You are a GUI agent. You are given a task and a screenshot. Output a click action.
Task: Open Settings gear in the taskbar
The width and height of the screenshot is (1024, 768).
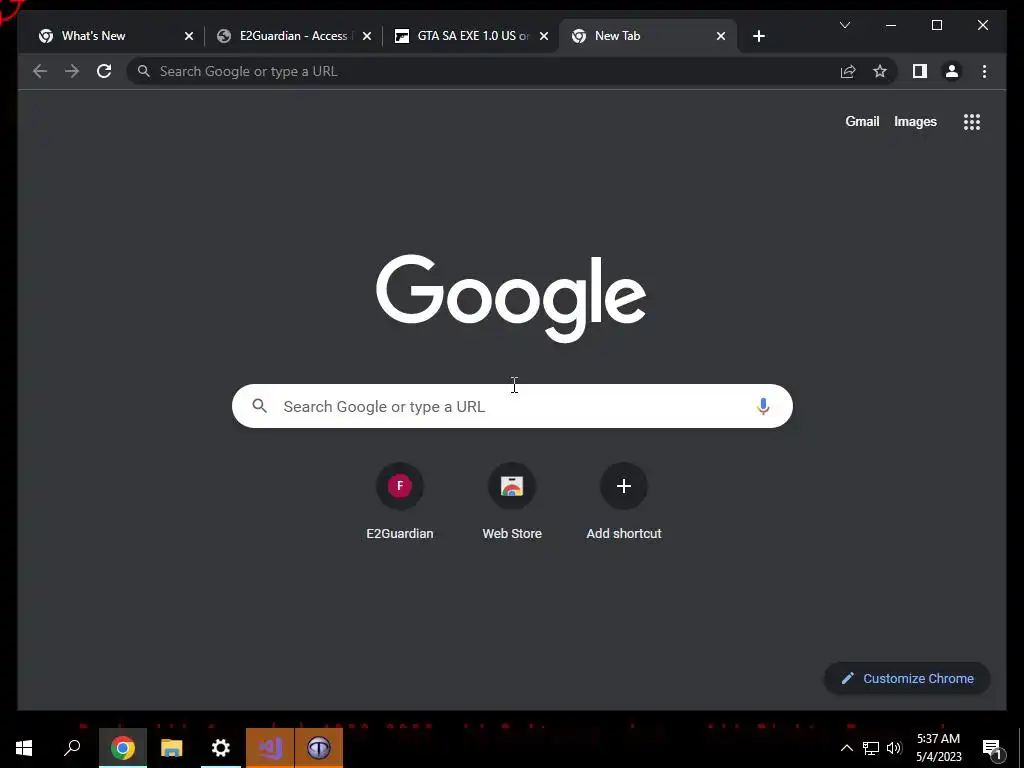(x=221, y=748)
